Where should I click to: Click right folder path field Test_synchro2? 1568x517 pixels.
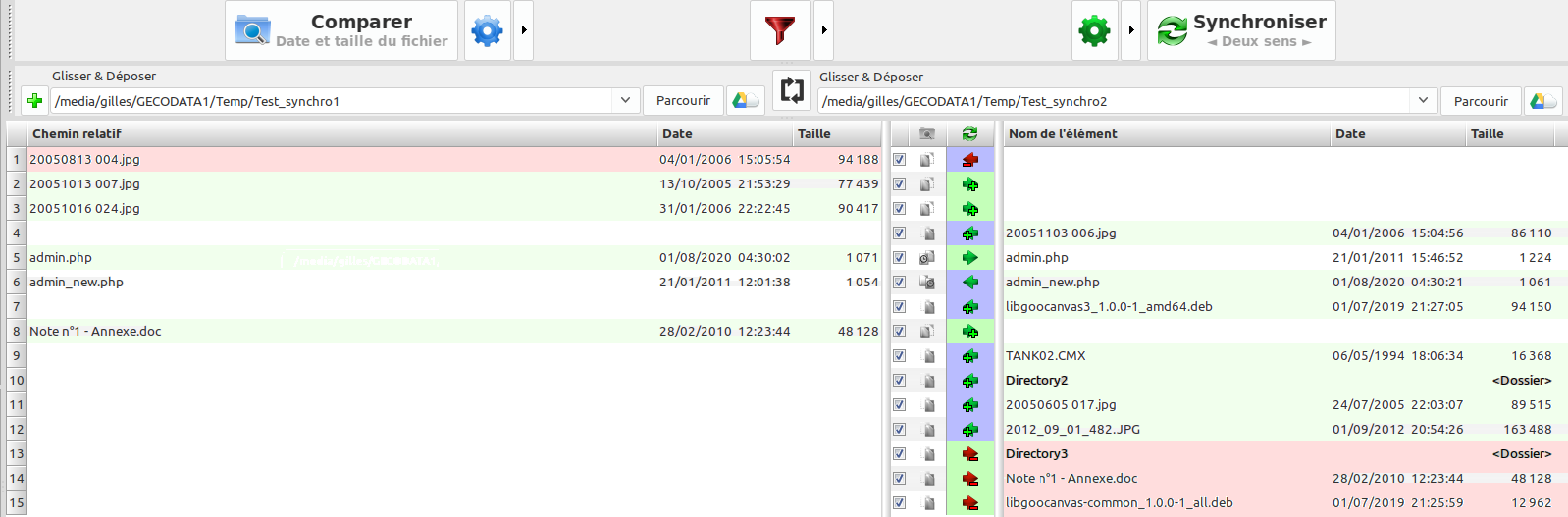click(1115, 101)
